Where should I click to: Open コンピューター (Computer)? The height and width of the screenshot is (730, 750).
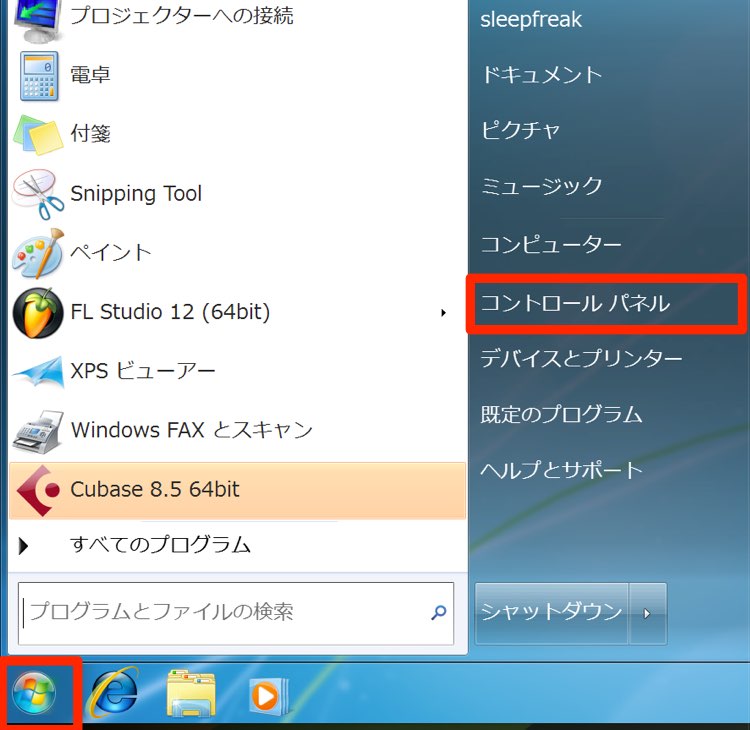click(551, 244)
